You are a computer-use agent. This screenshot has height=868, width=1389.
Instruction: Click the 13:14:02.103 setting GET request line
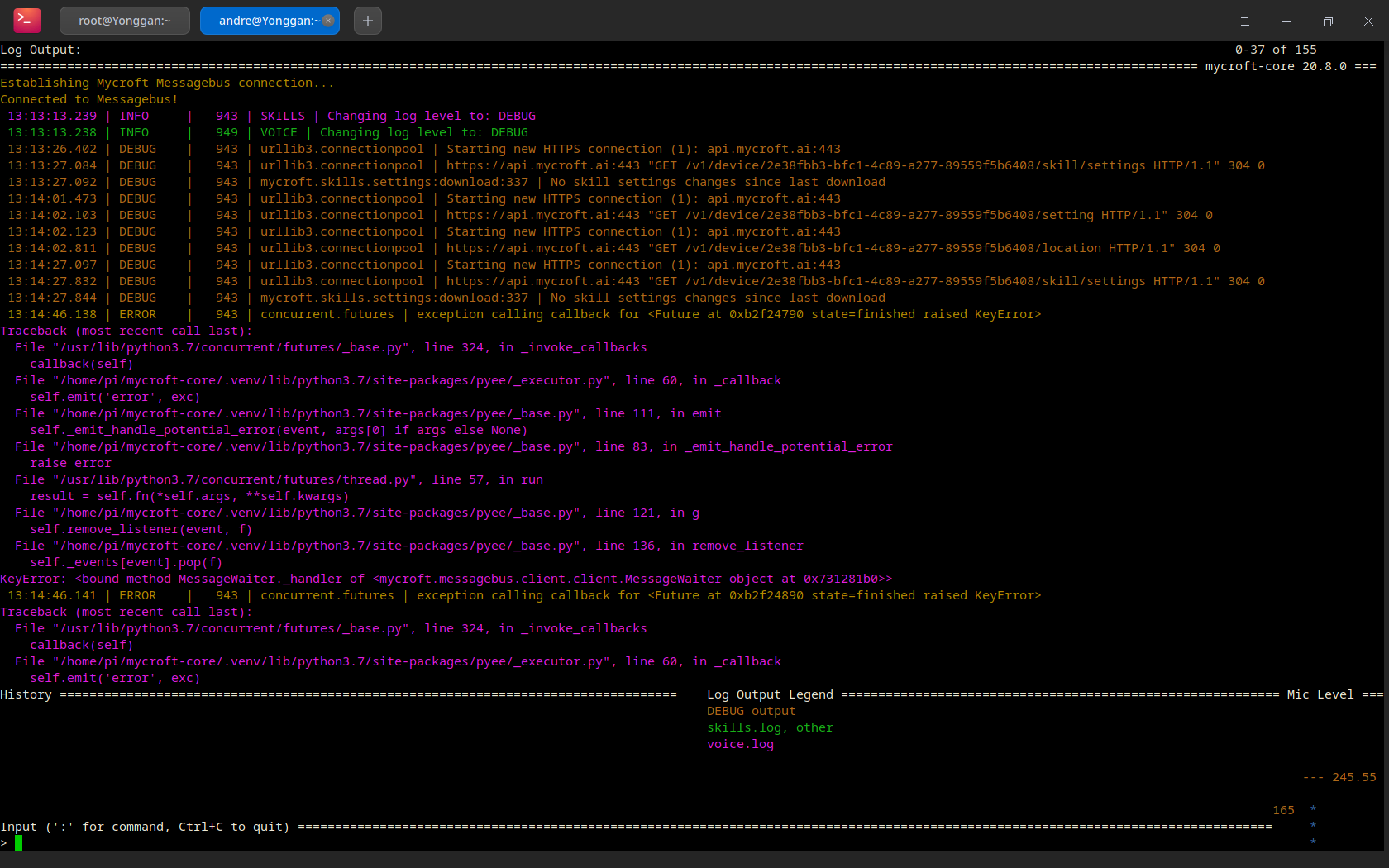(610, 215)
